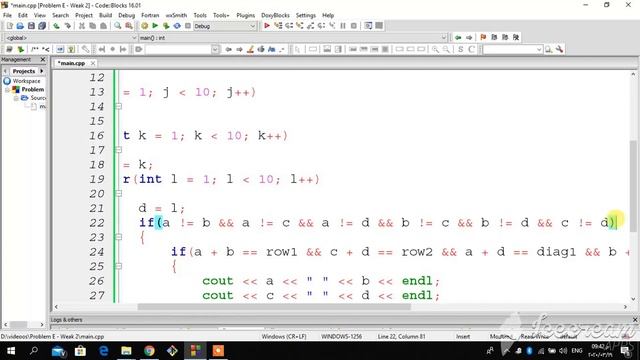Collapse the Problem project tree node

click(x=8, y=89)
